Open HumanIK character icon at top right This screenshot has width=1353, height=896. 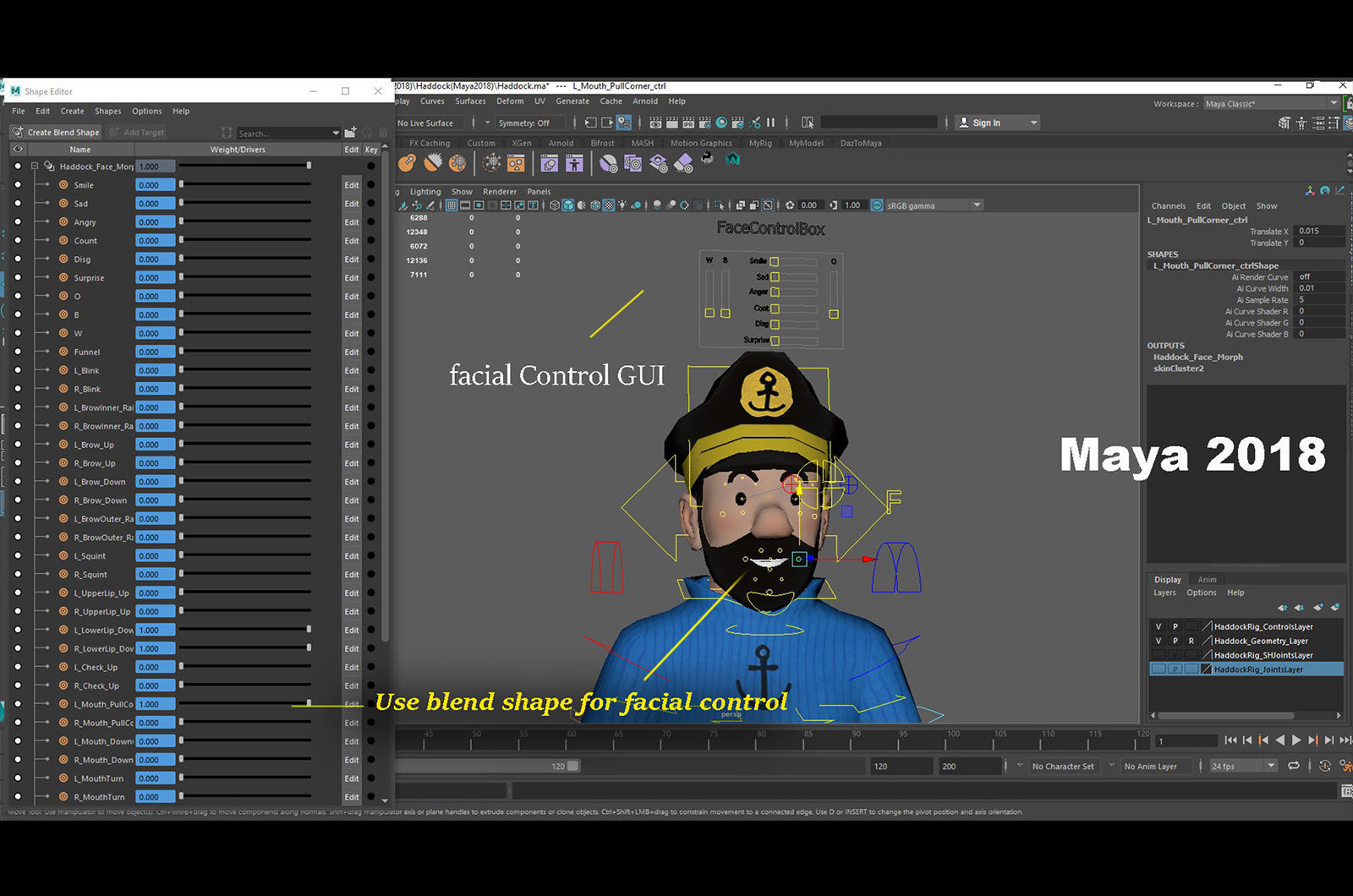pyautogui.click(x=1301, y=123)
